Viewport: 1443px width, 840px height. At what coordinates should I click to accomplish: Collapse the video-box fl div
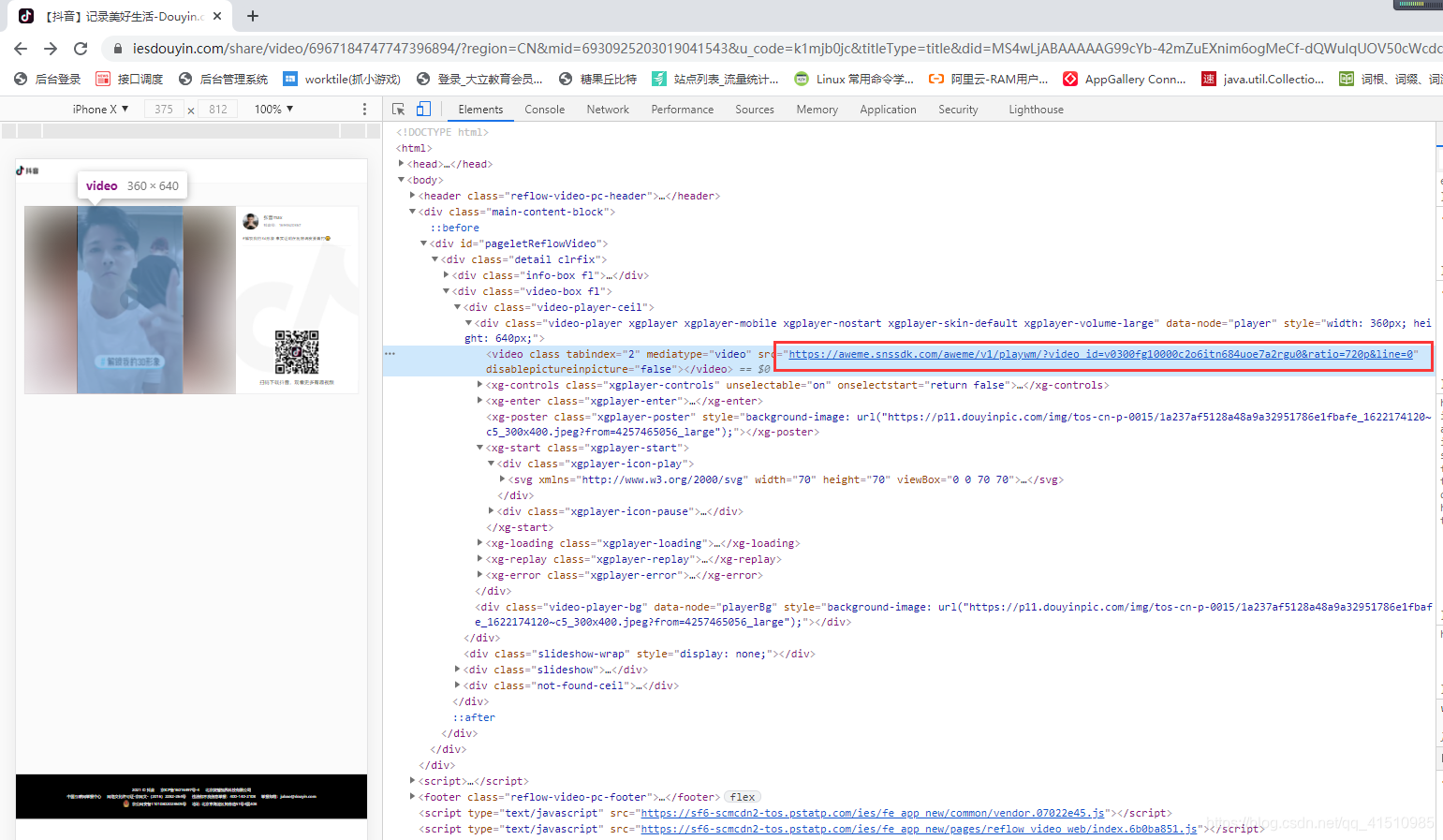tap(447, 291)
